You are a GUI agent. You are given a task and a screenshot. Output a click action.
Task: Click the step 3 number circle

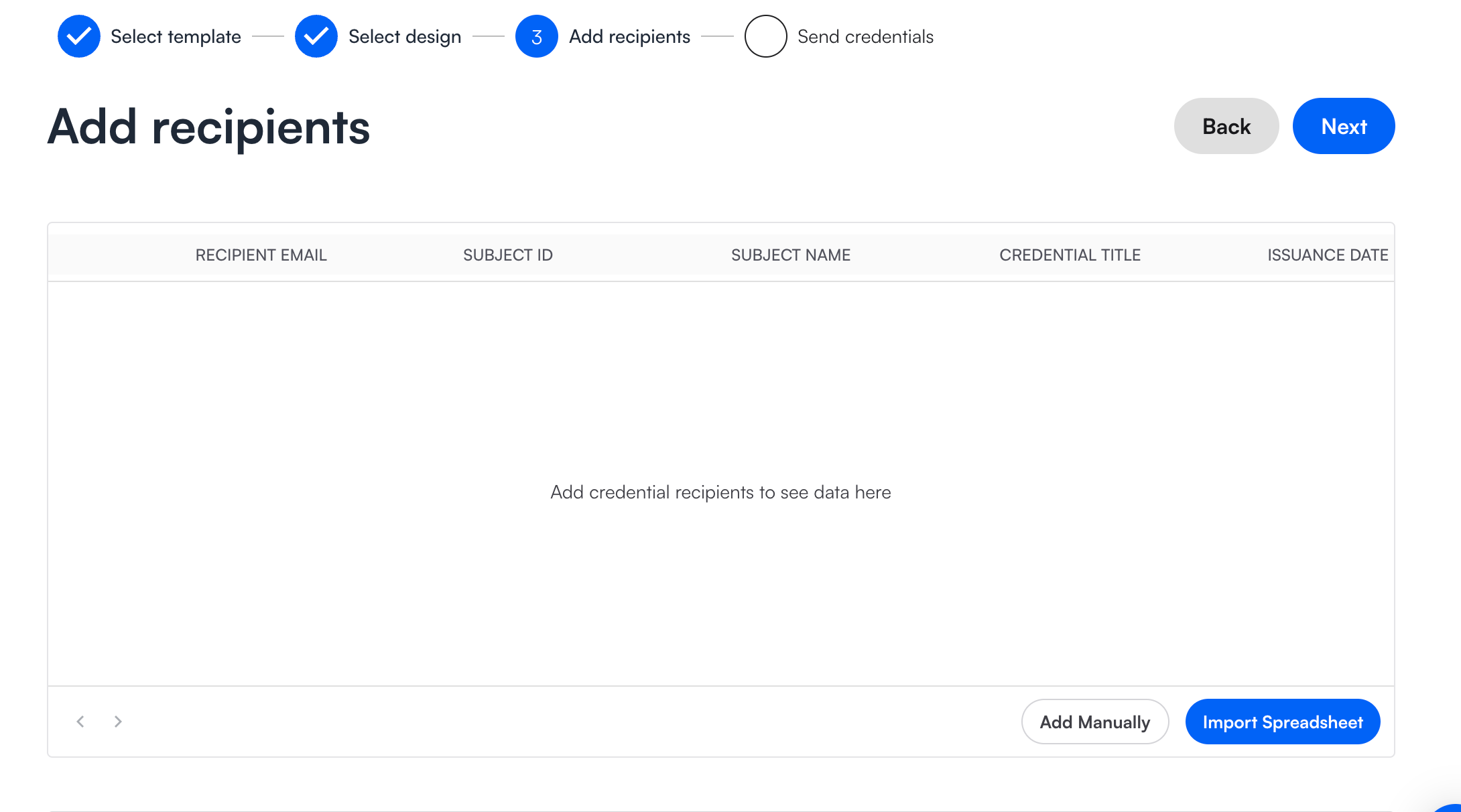click(x=536, y=36)
